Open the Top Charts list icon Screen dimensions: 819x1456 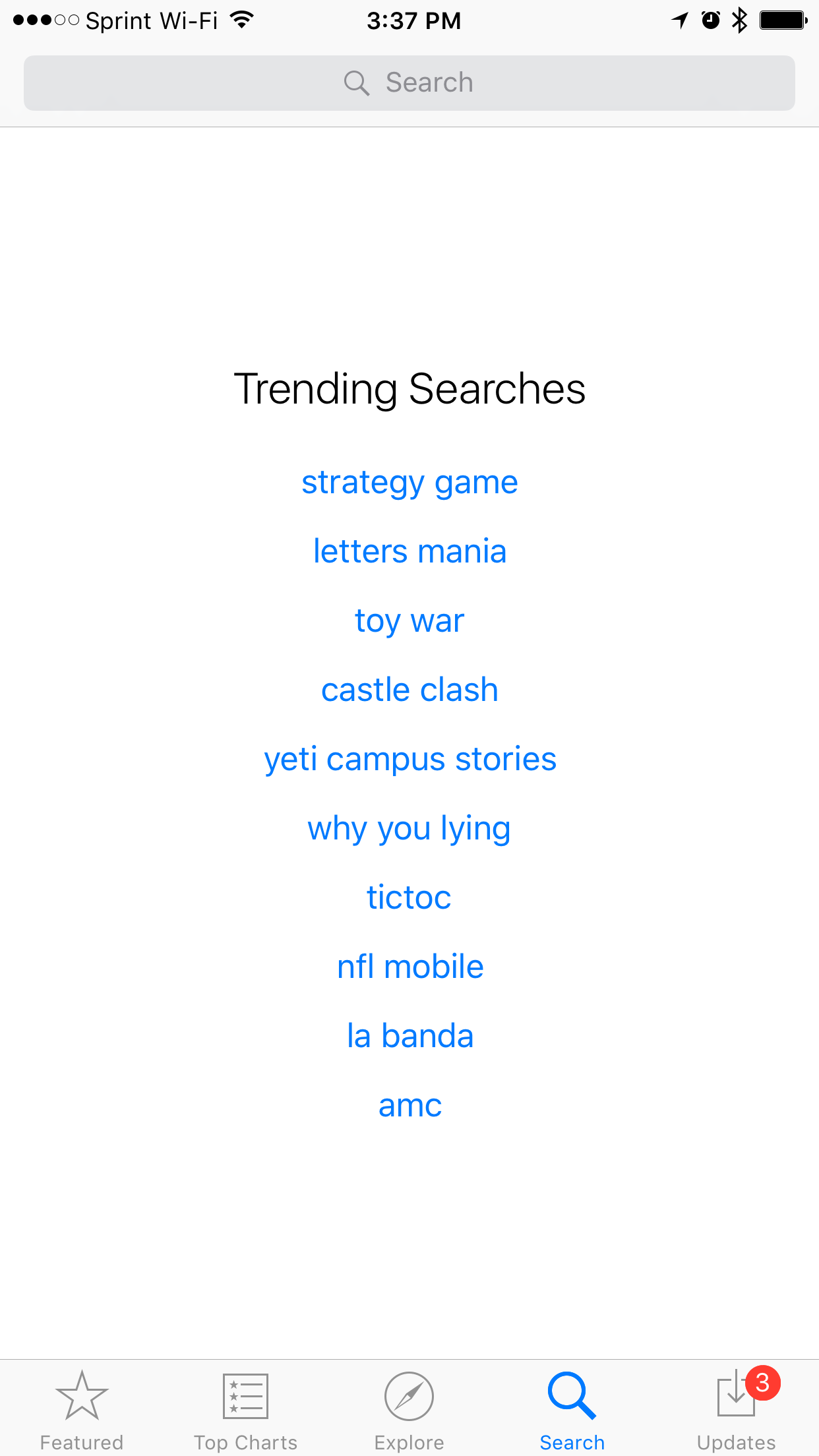point(245,1395)
